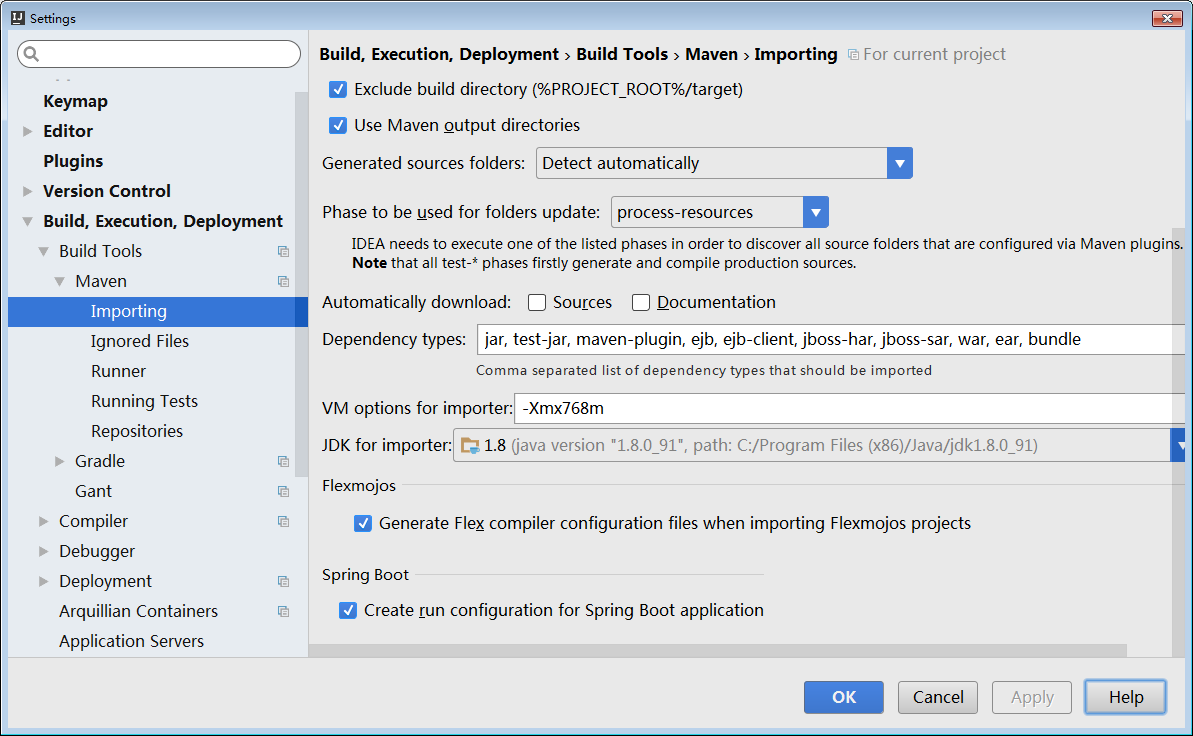Viewport: 1193px width, 736px height.
Task: Open the folders update phase dropdown
Action: [x=816, y=212]
